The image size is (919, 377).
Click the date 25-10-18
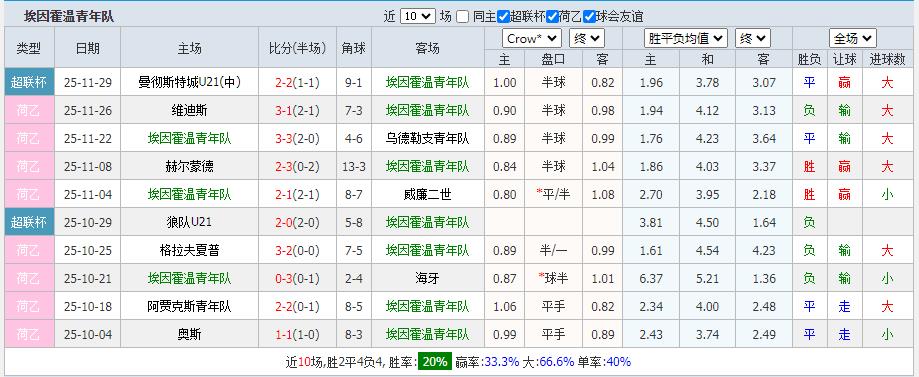87,306
